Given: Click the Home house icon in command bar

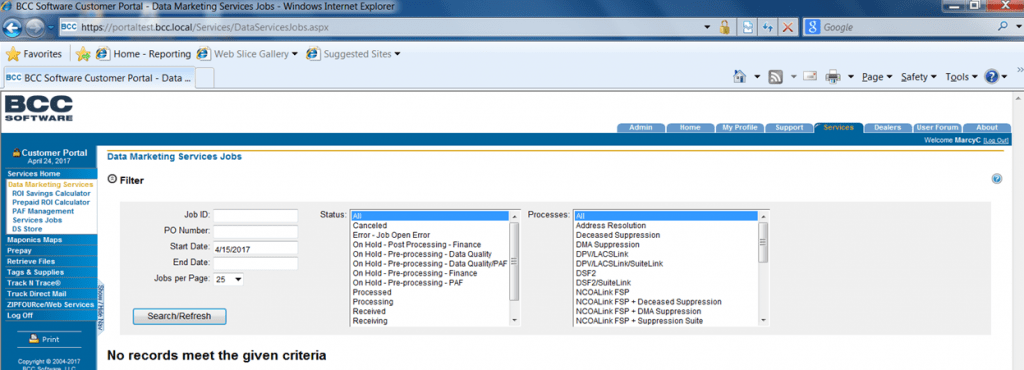Looking at the screenshot, I should (740, 76).
